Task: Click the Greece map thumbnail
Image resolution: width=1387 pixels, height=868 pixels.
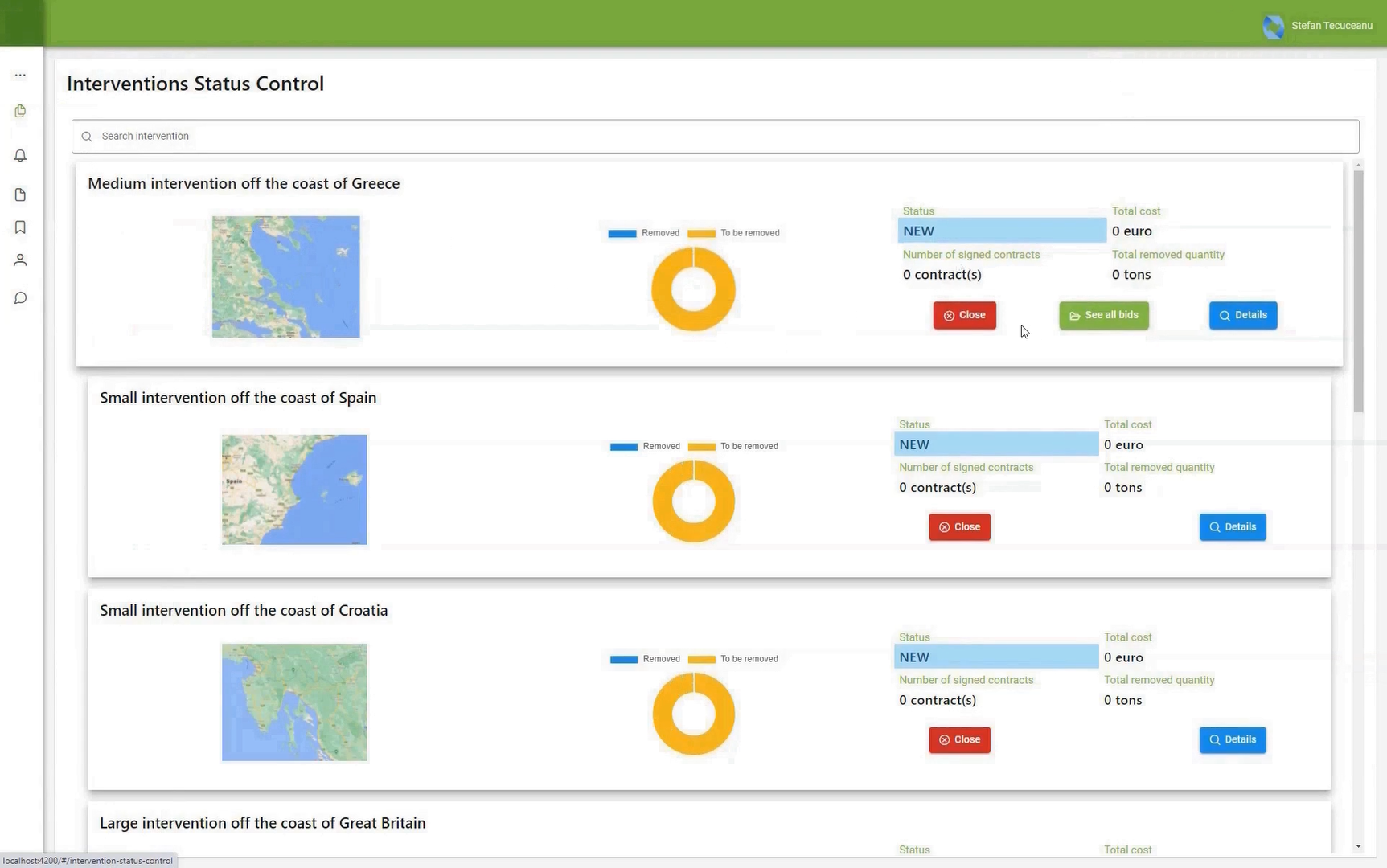Action: [x=285, y=276]
